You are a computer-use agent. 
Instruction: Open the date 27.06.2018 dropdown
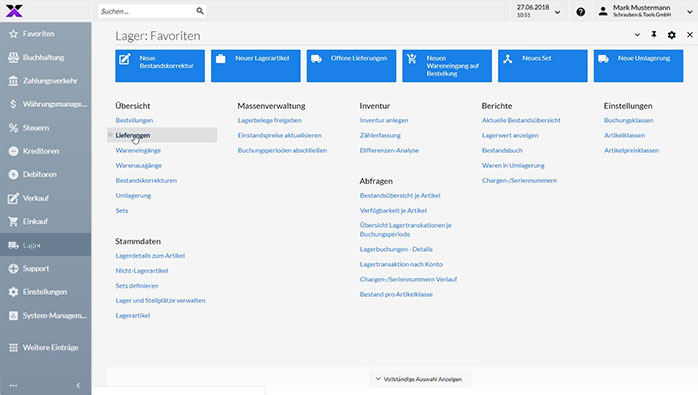click(557, 12)
